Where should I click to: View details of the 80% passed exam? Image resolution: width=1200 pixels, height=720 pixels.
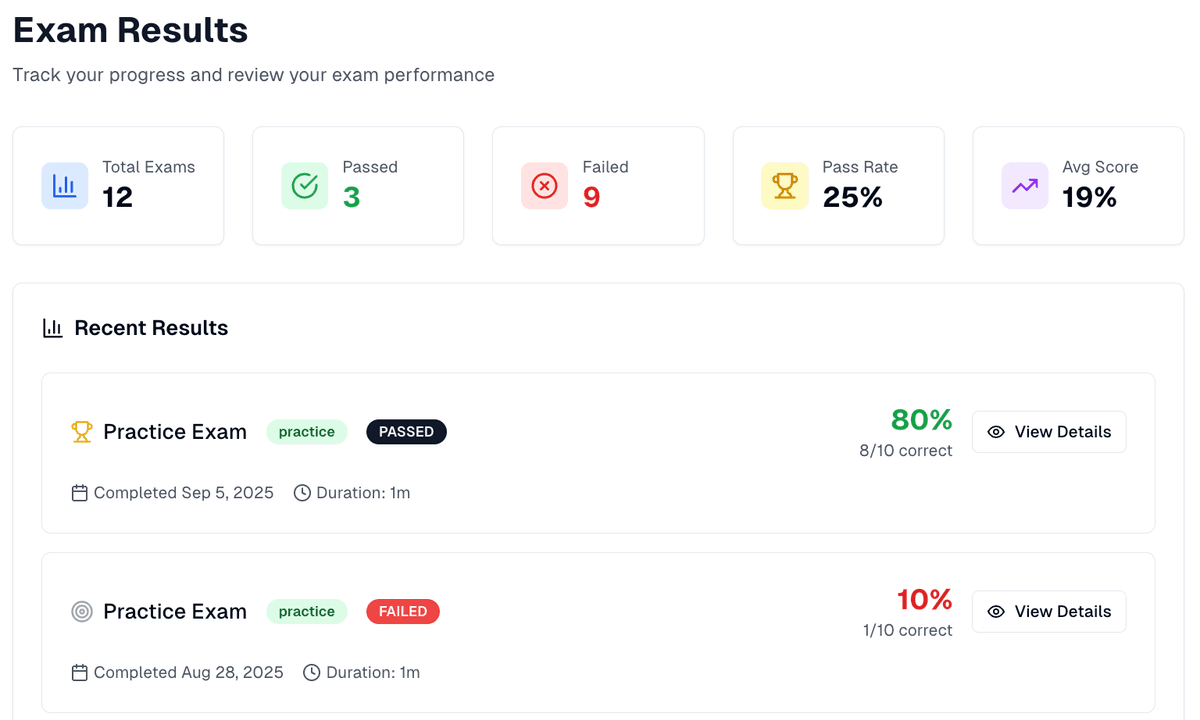coord(1049,432)
